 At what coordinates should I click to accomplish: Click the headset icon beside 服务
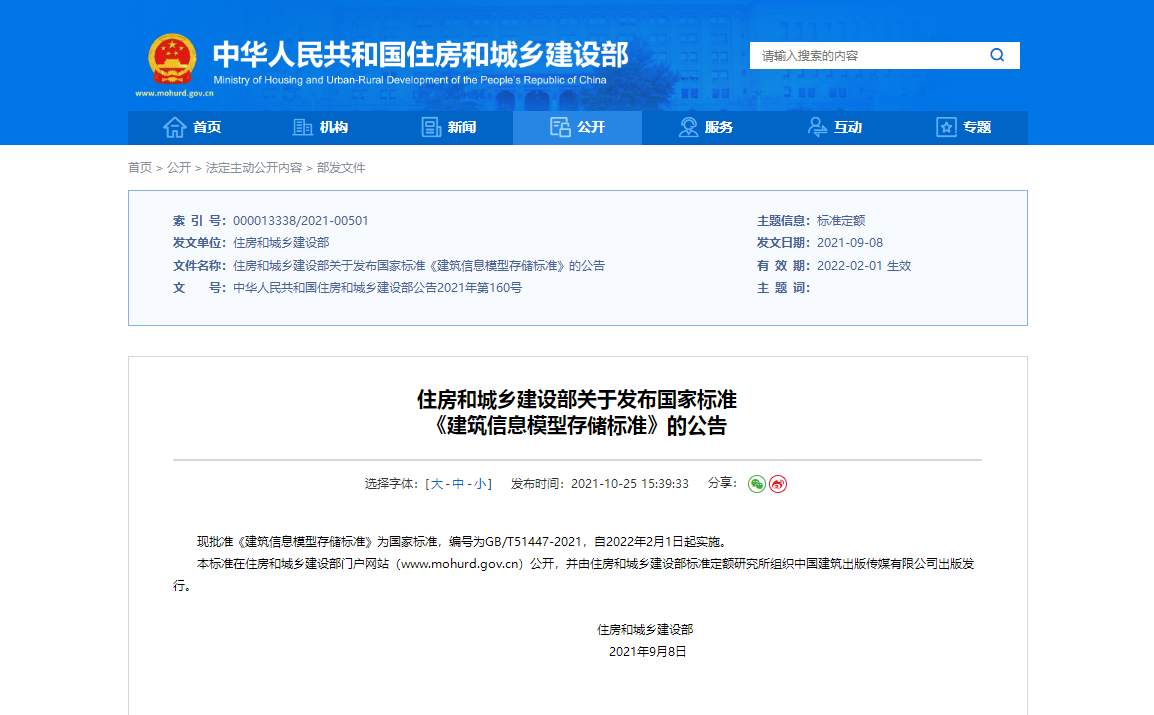click(688, 127)
